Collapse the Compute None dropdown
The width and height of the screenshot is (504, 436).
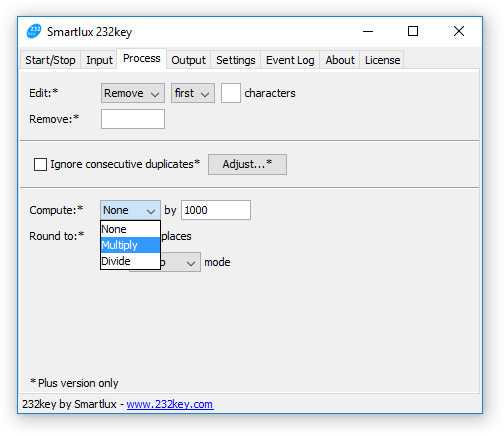[130, 210]
